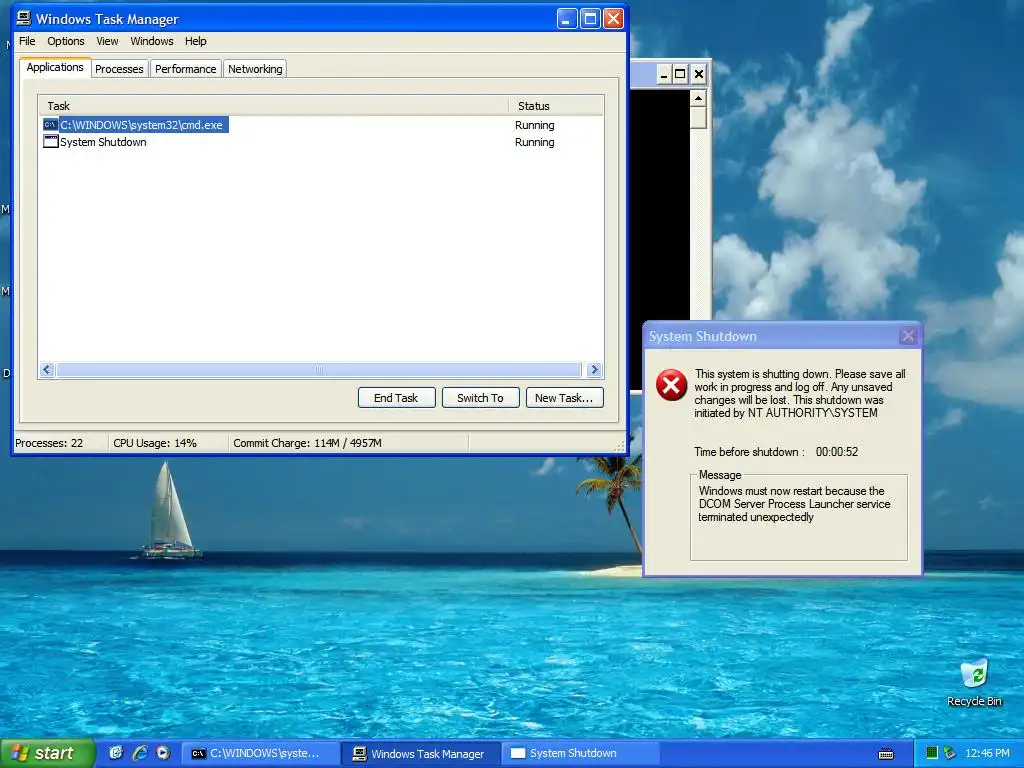Screen dimensions: 1024x768
Task: Maximize the cmd window behind Task Manager
Action: [x=680, y=74]
